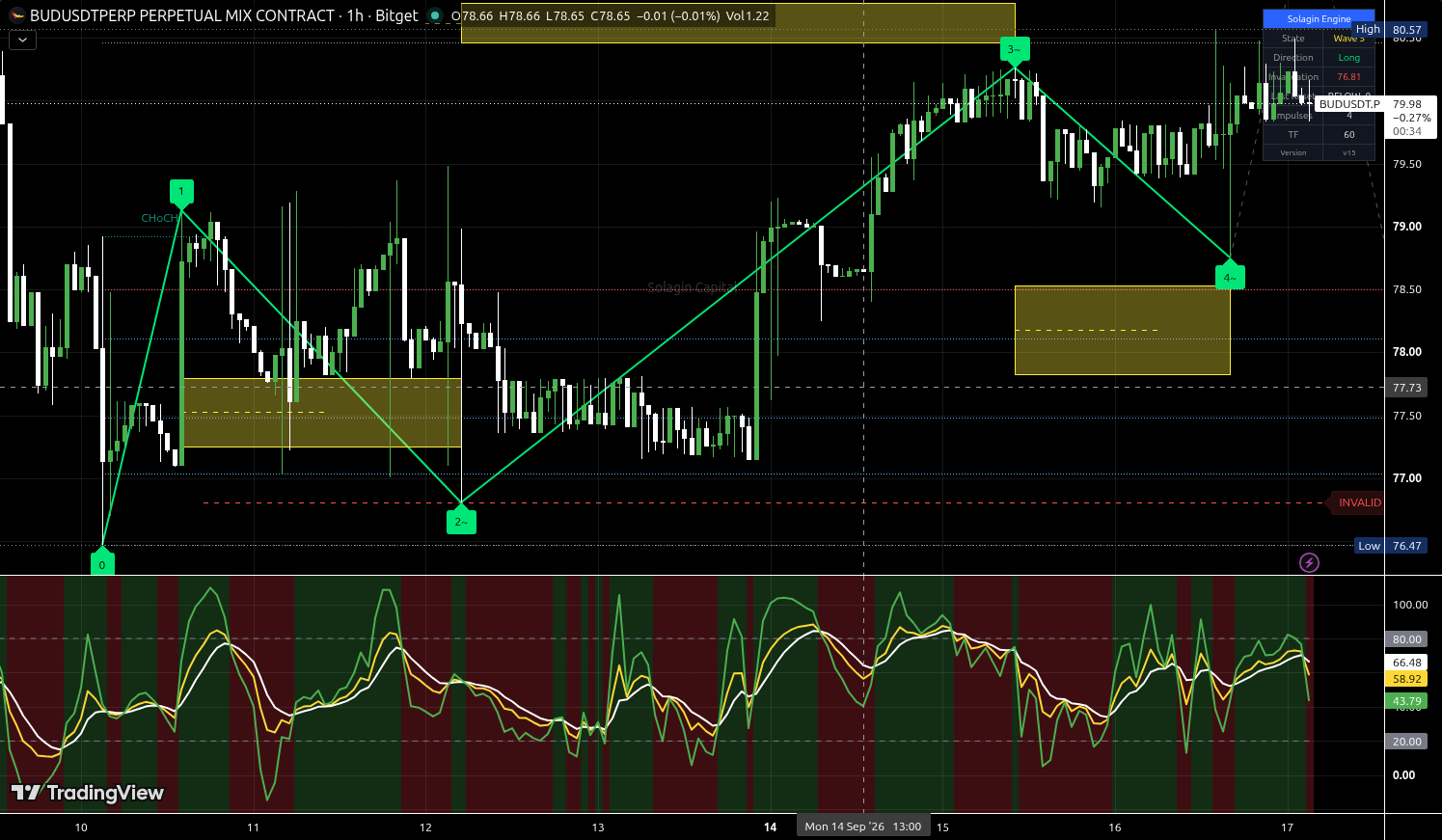
Task: Click the yellow 58.92 oscillator value label
Action: click(1407, 679)
